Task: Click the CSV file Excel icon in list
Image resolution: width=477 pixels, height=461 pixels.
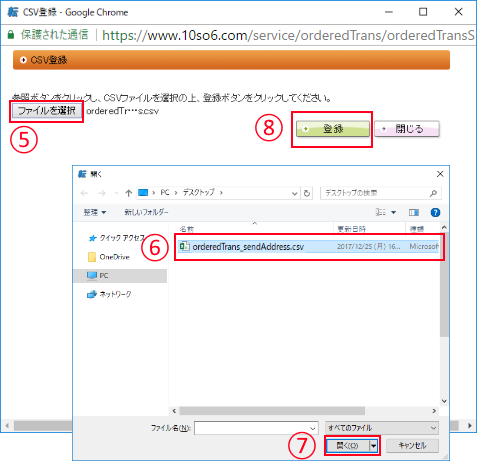Action: [x=185, y=246]
